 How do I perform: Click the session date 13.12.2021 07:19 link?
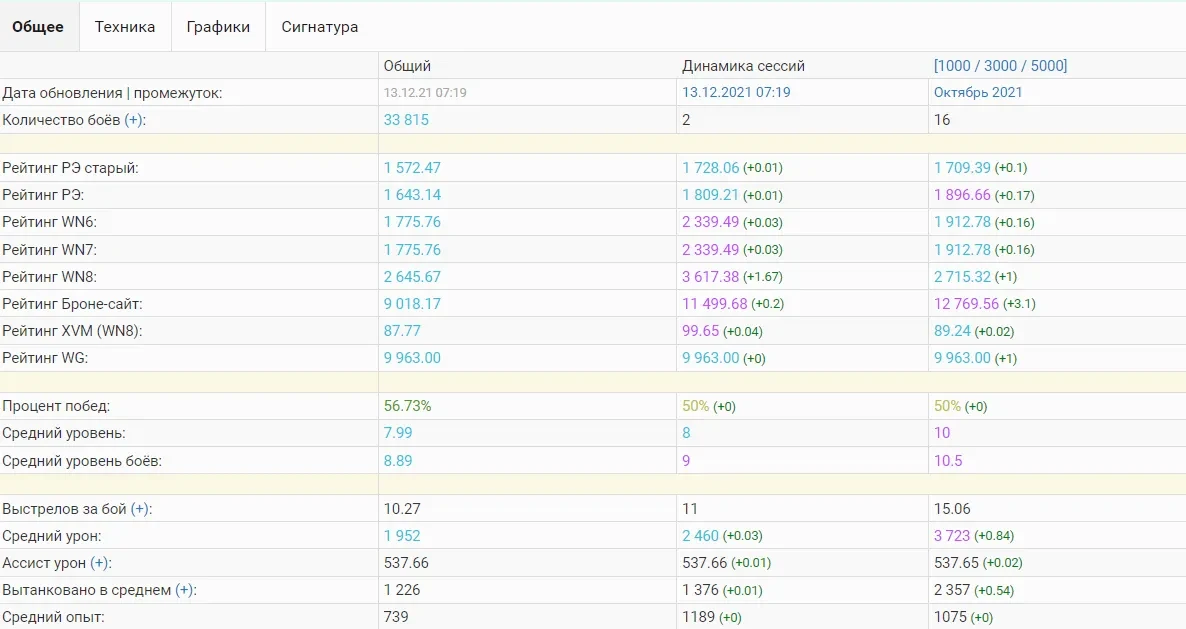(x=736, y=93)
